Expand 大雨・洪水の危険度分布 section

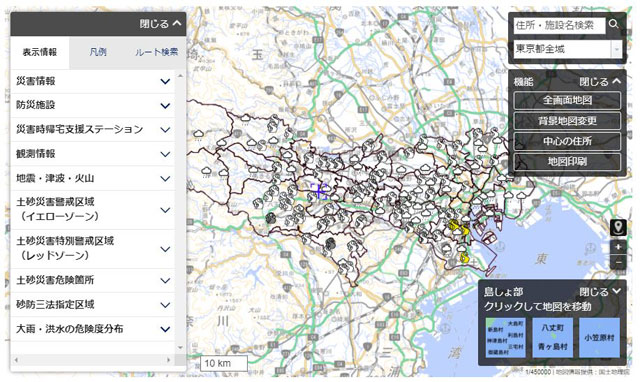pos(92,329)
